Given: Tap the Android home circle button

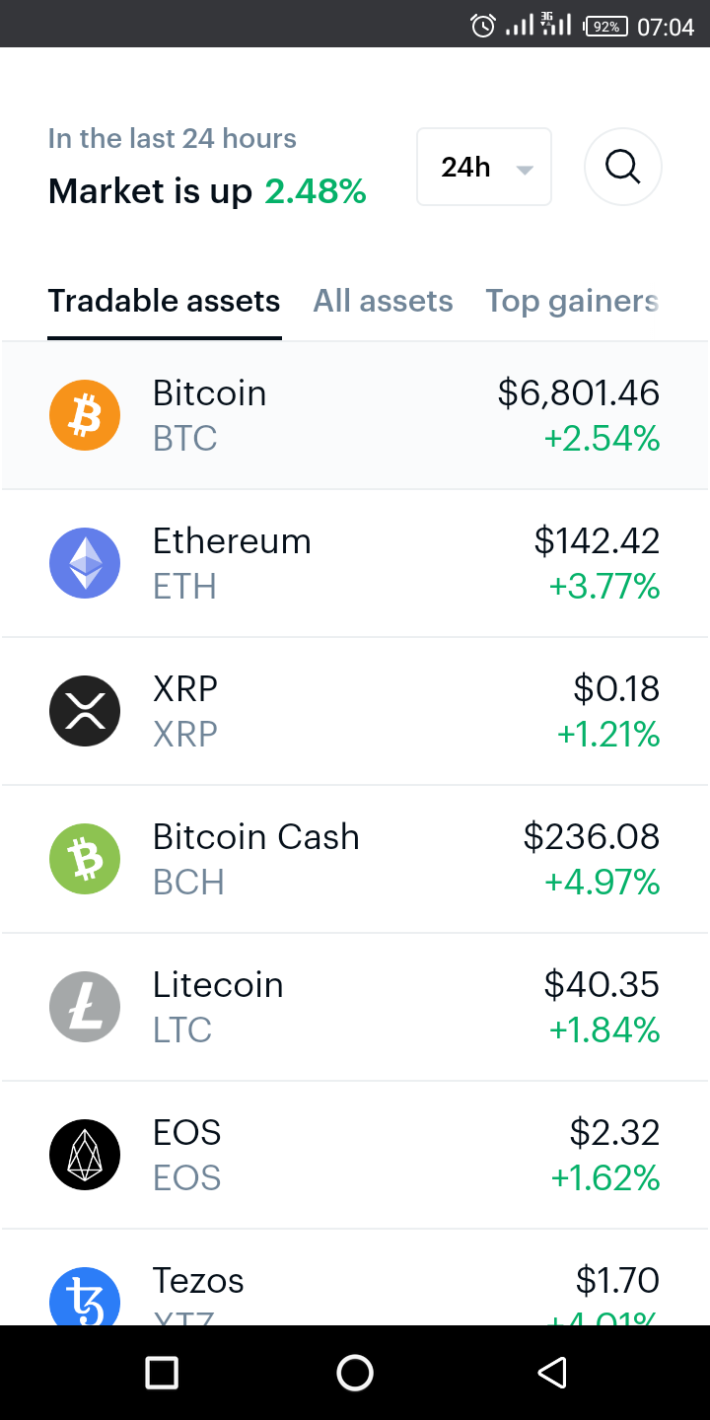Looking at the screenshot, I should click(x=355, y=1372).
